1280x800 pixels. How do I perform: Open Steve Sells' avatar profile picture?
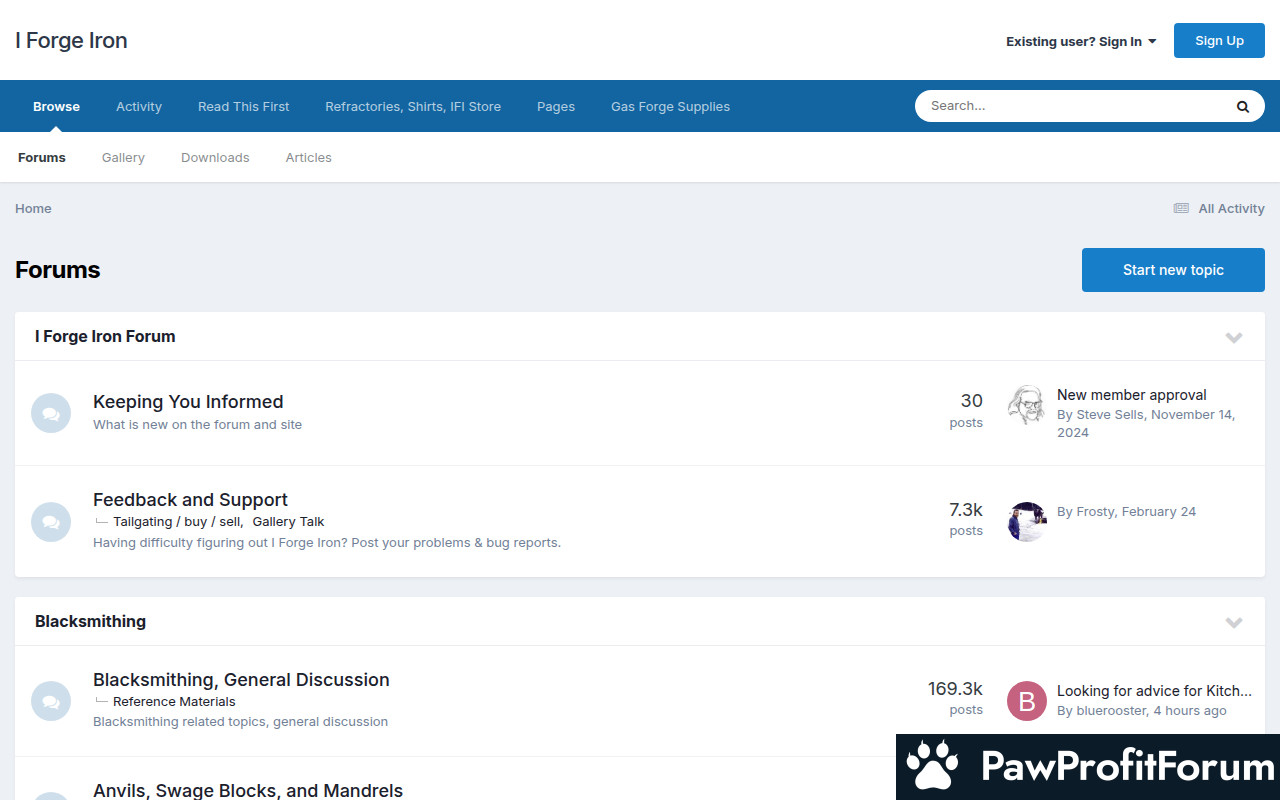pyautogui.click(x=1026, y=405)
